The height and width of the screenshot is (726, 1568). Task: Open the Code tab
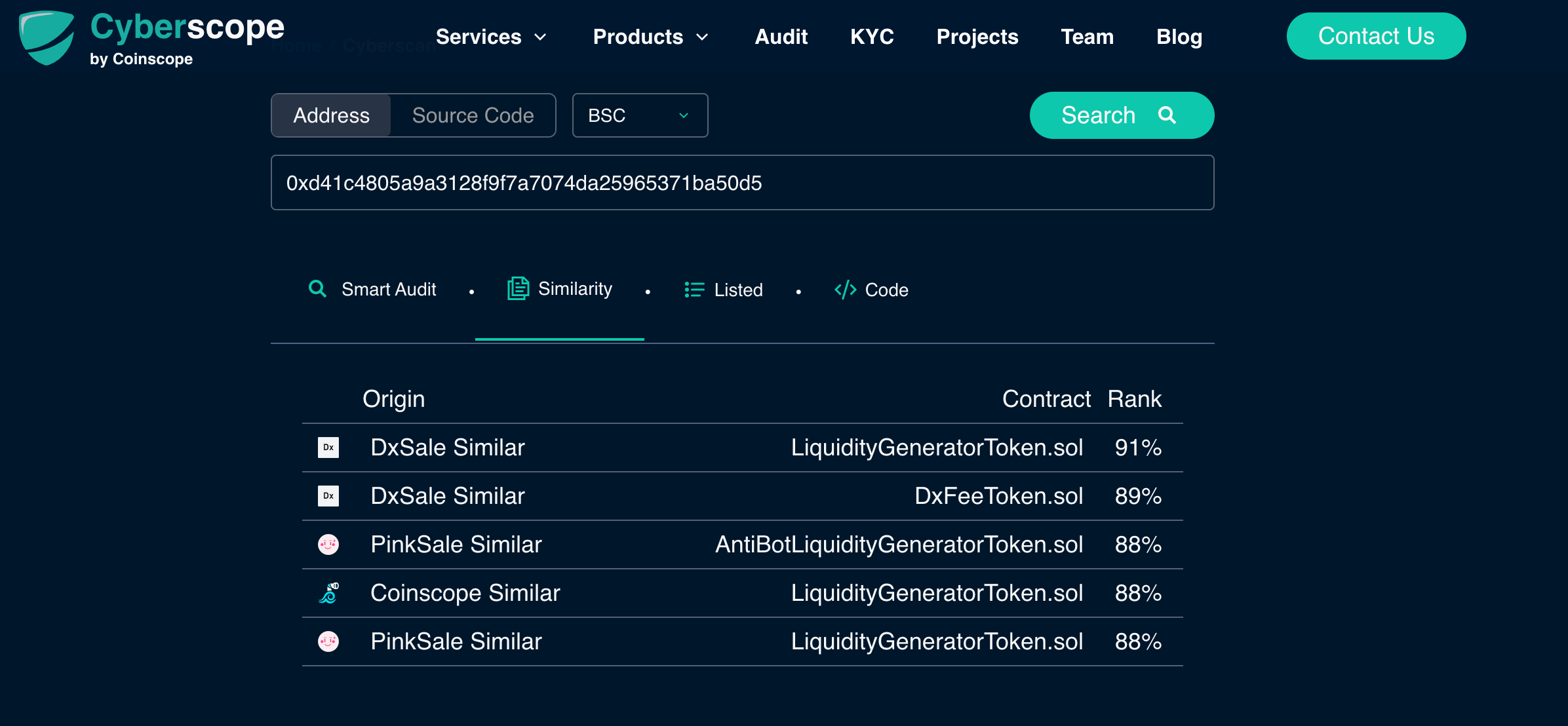point(872,290)
